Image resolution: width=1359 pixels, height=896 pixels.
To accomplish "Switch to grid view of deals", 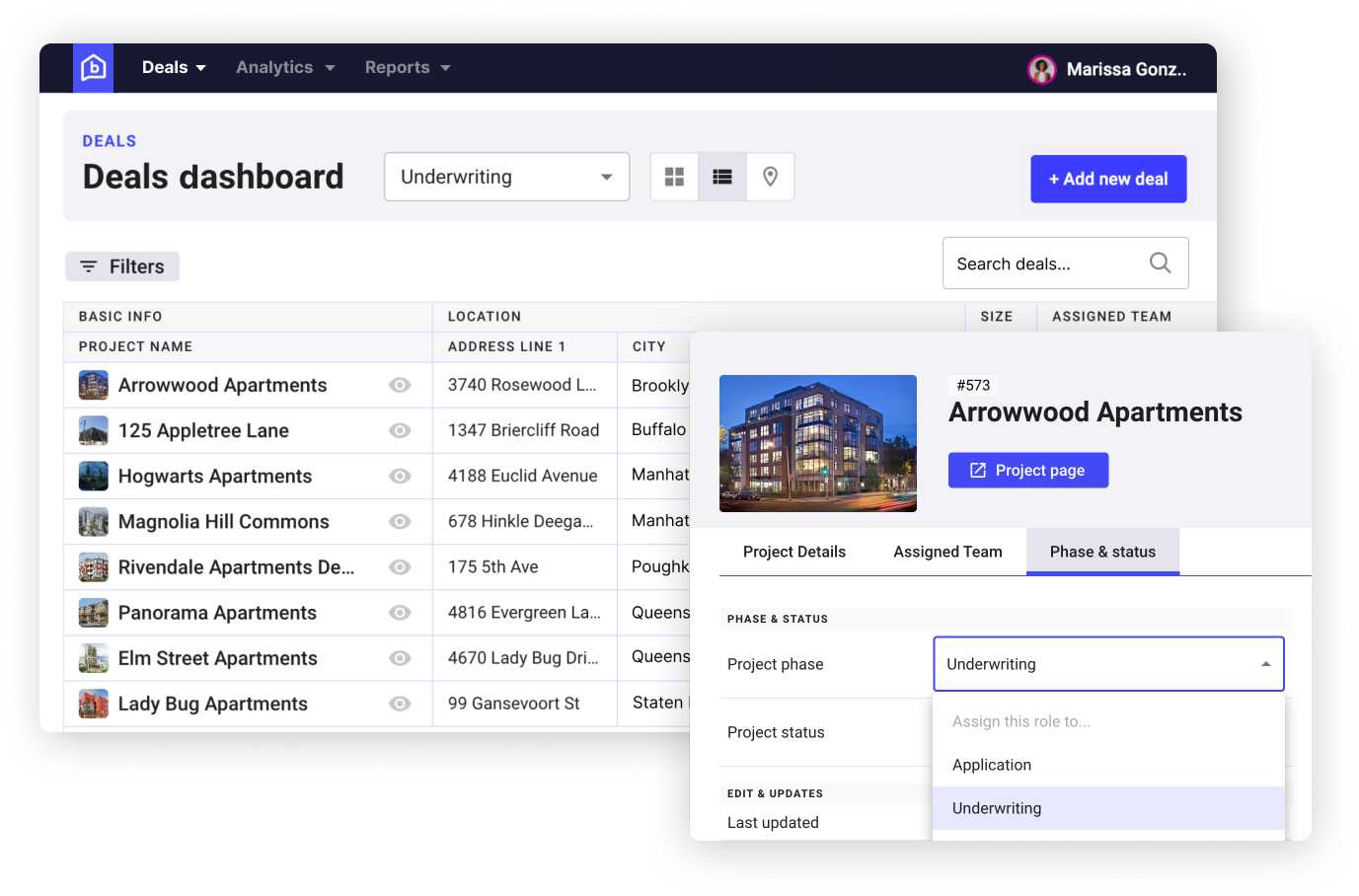I will point(674,176).
